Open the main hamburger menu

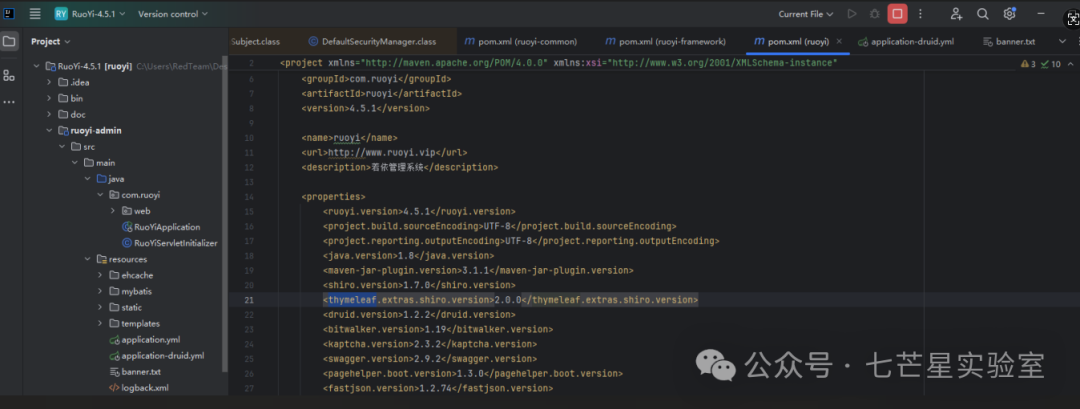[x=35, y=14]
